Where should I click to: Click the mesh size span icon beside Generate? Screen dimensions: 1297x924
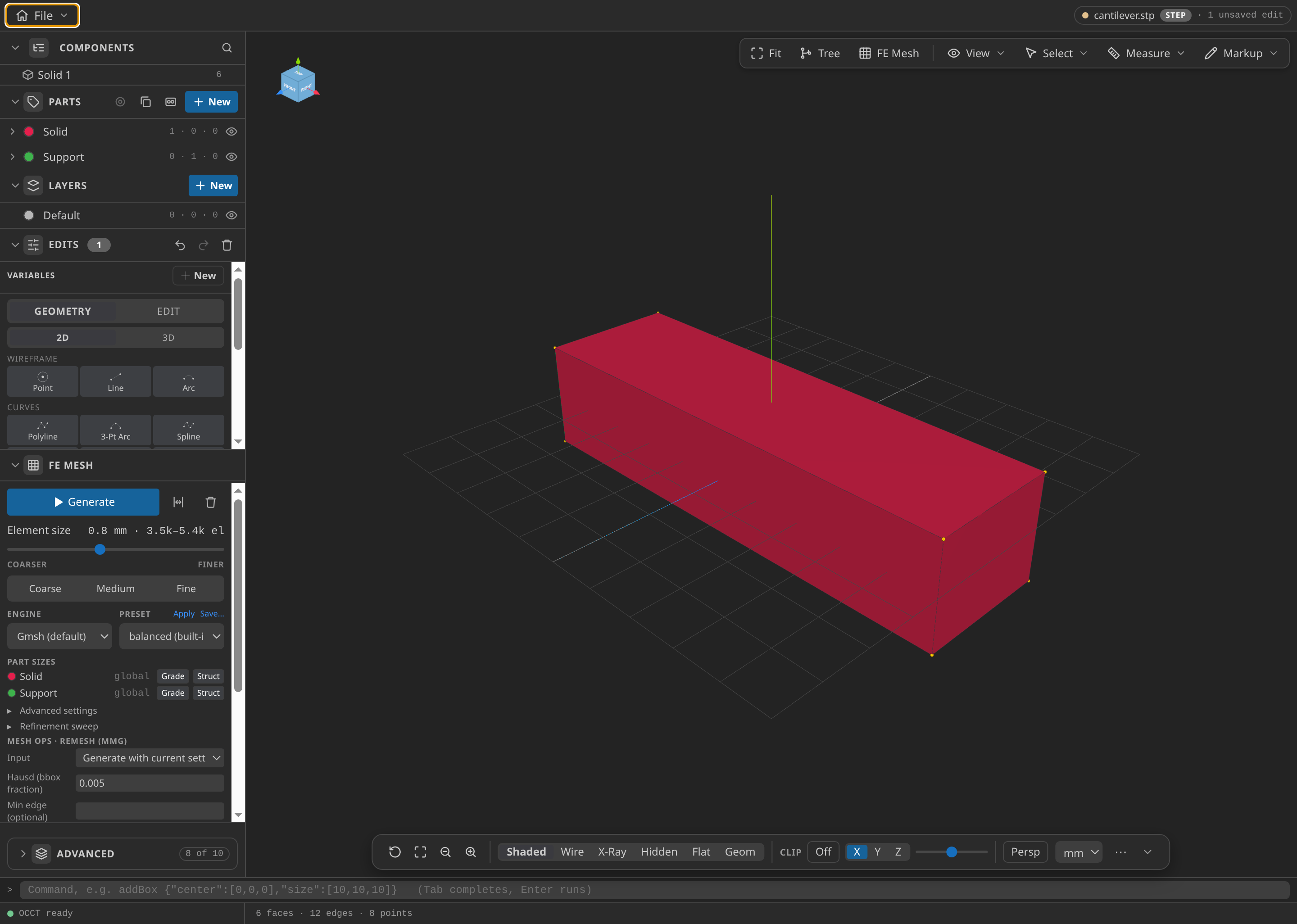[178, 502]
